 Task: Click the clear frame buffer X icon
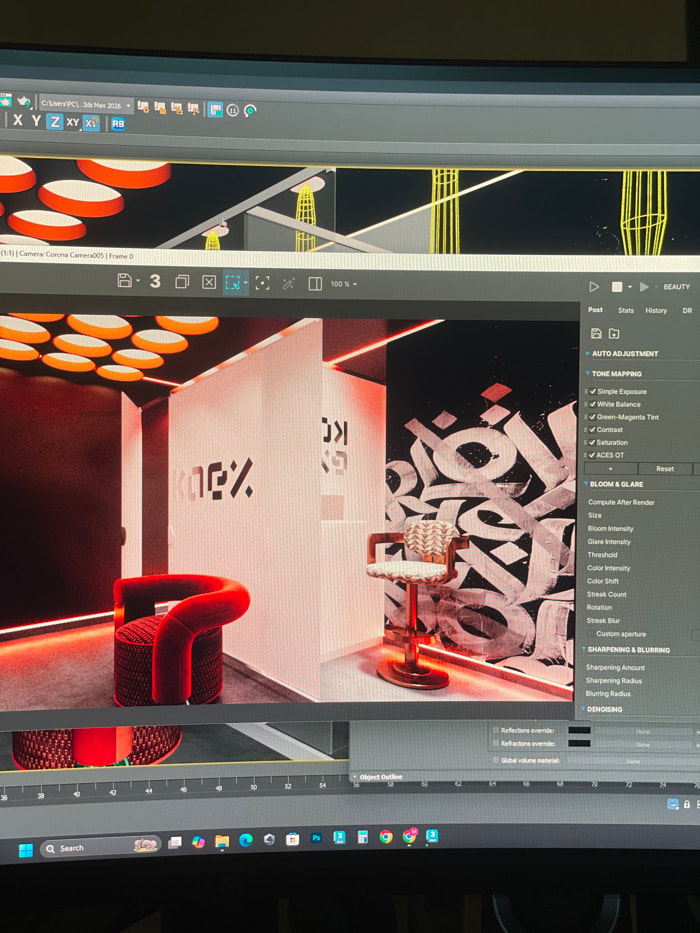208,282
